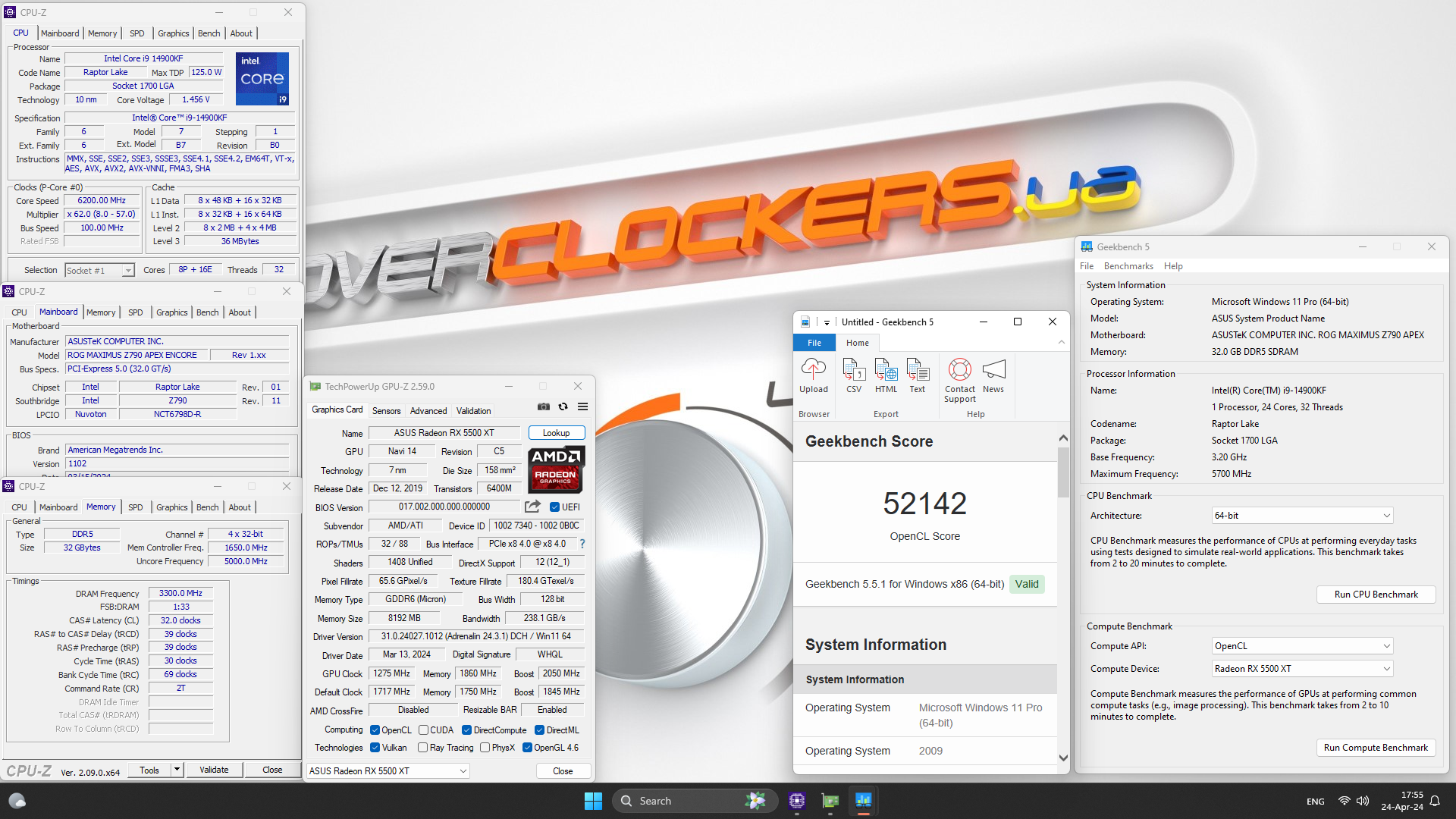
Task: Click the CPU-Z Tools button
Action: (x=149, y=770)
